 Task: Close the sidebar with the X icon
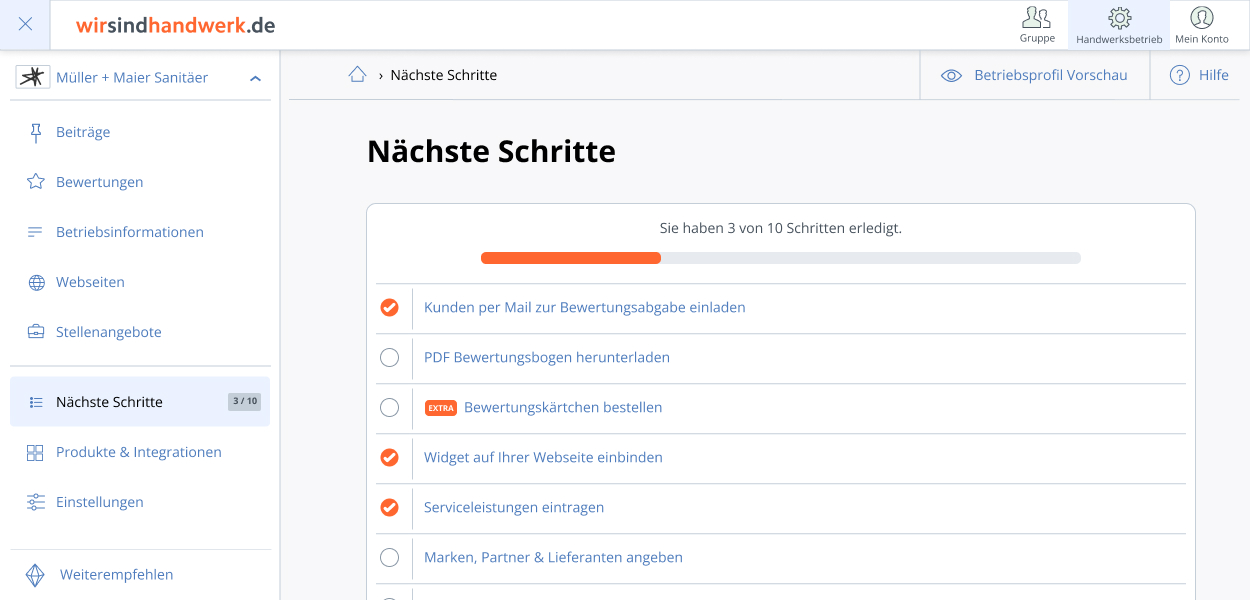pos(25,24)
